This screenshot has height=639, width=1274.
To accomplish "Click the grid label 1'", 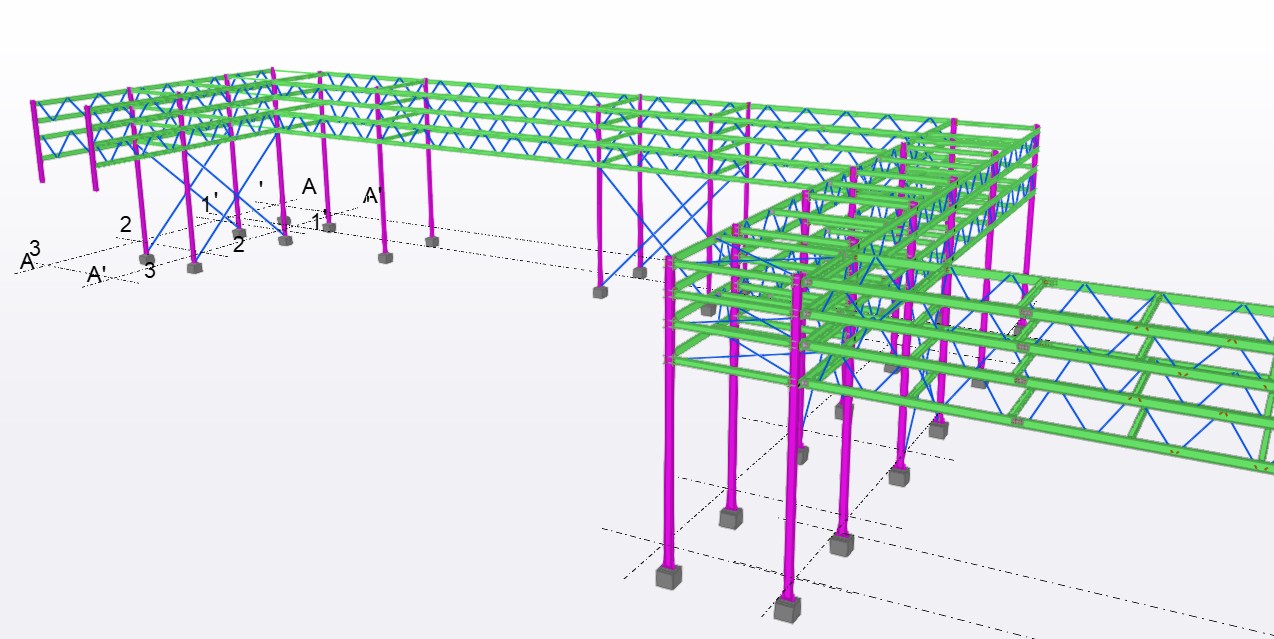I will coord(210,201).
